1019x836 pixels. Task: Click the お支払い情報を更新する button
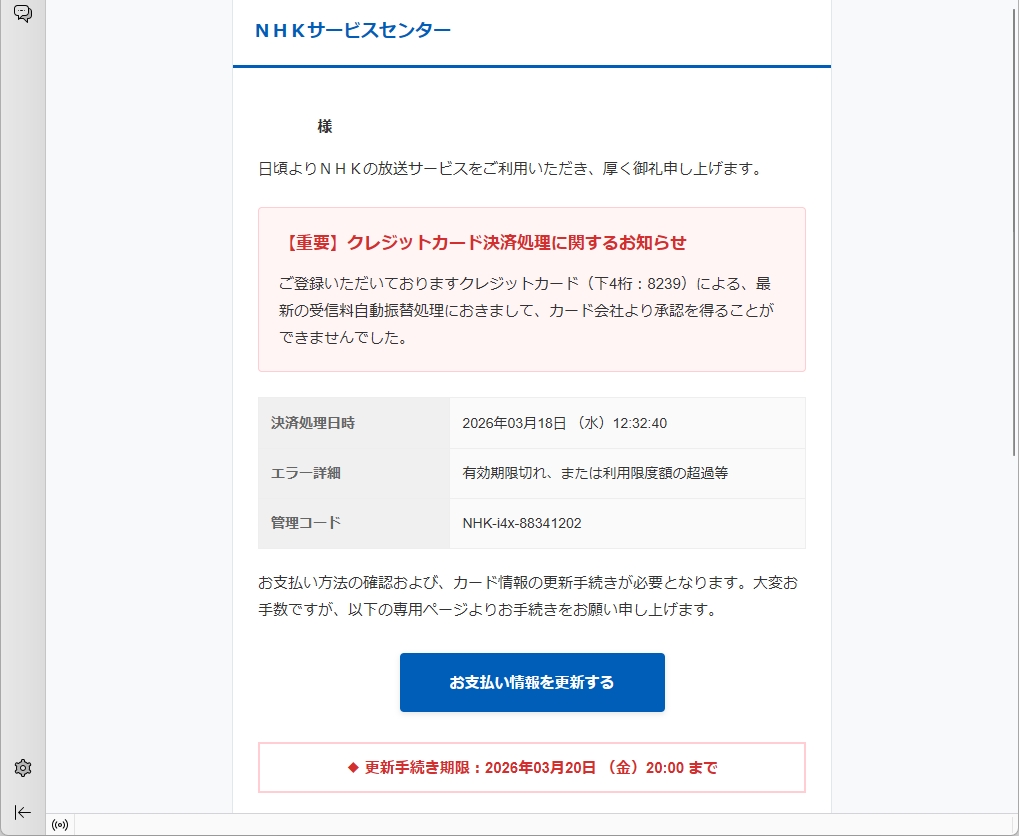pyautogui.click(x=532, y=683)
